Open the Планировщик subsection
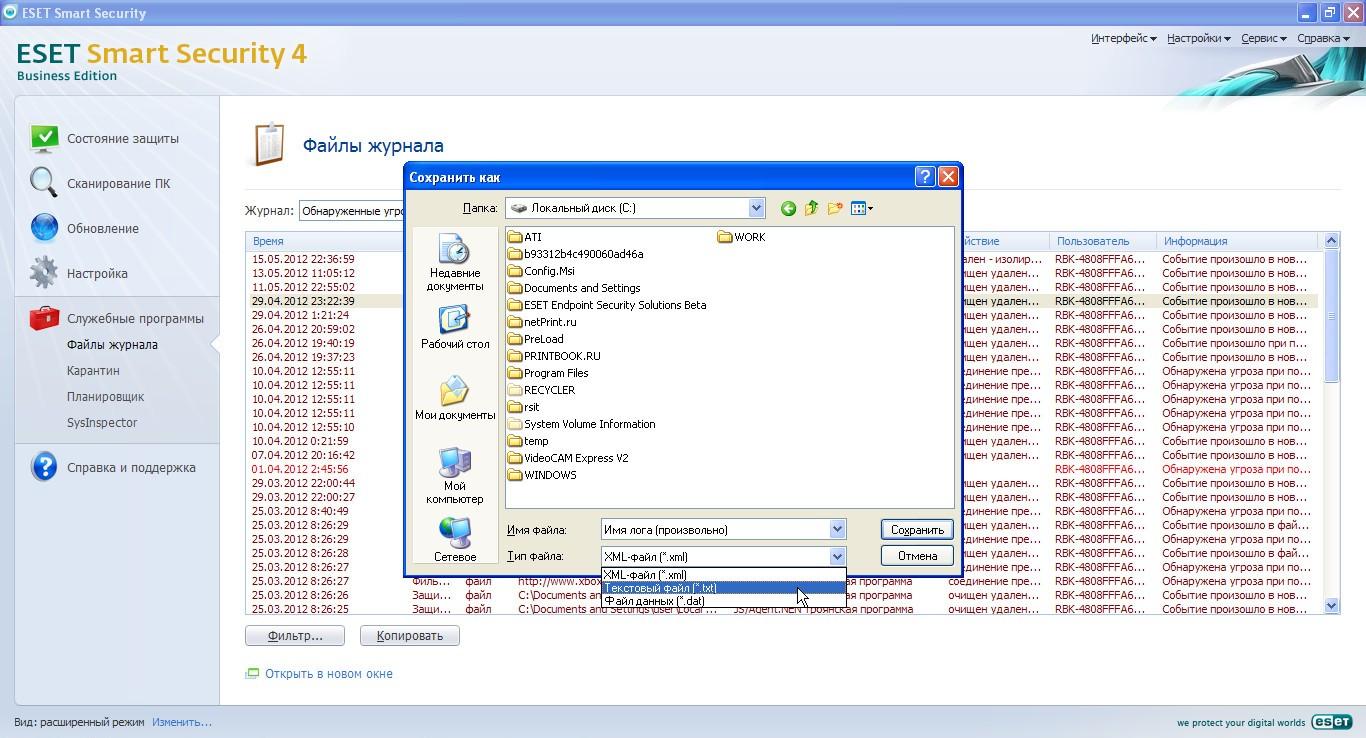 (105, 397)
